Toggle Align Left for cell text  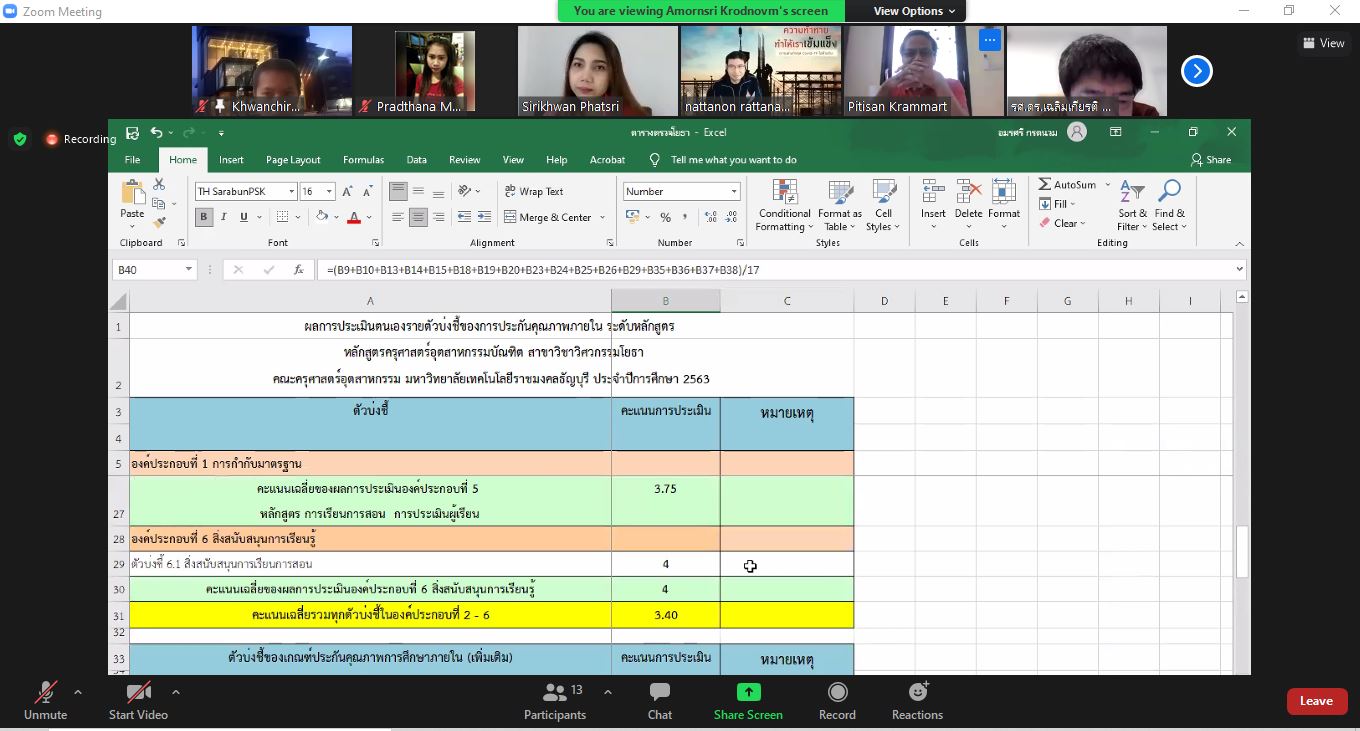[x=398, y=217]
